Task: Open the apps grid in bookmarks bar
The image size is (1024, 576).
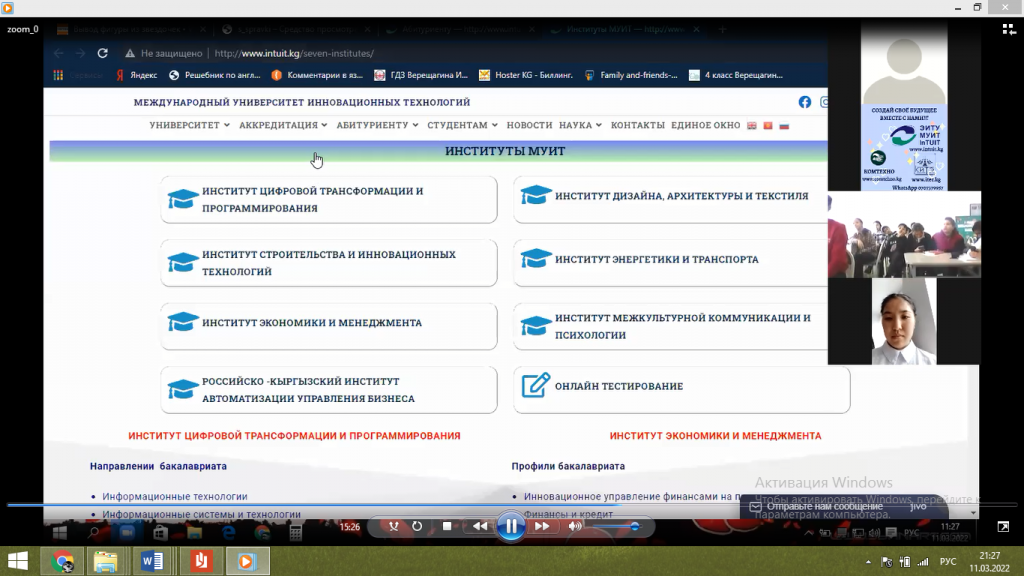Action: (x=58, y=75)
